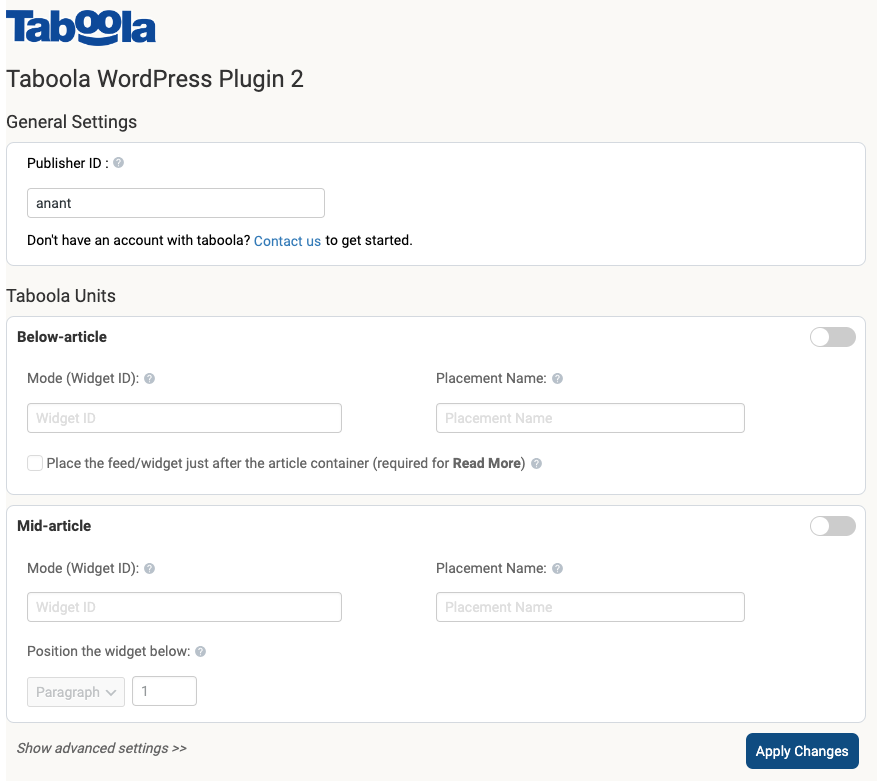Screen dimensions: 877x781
Task: Click help icon for Position the widget below
Action: click(201, 652)
